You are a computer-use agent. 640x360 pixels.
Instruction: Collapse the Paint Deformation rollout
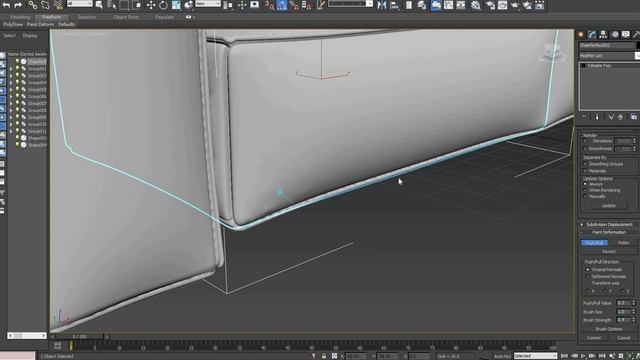point(608,232)
